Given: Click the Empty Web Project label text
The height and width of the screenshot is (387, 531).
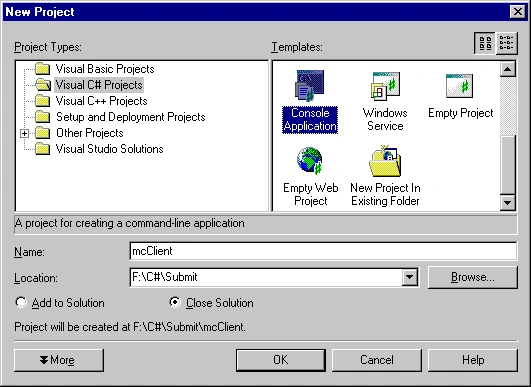Looking at the screenshot, I should (311, 194).
